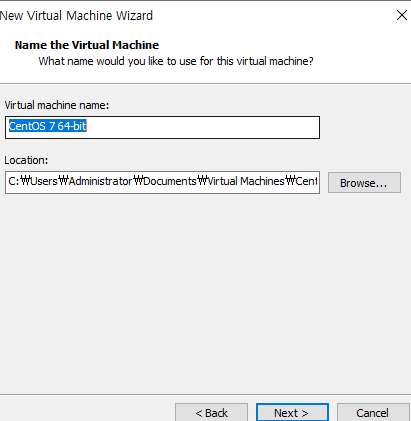411x421 pixels.
Task: Close the wizard with the X icon
Action: pyautogui.click(x=402, y=15)
